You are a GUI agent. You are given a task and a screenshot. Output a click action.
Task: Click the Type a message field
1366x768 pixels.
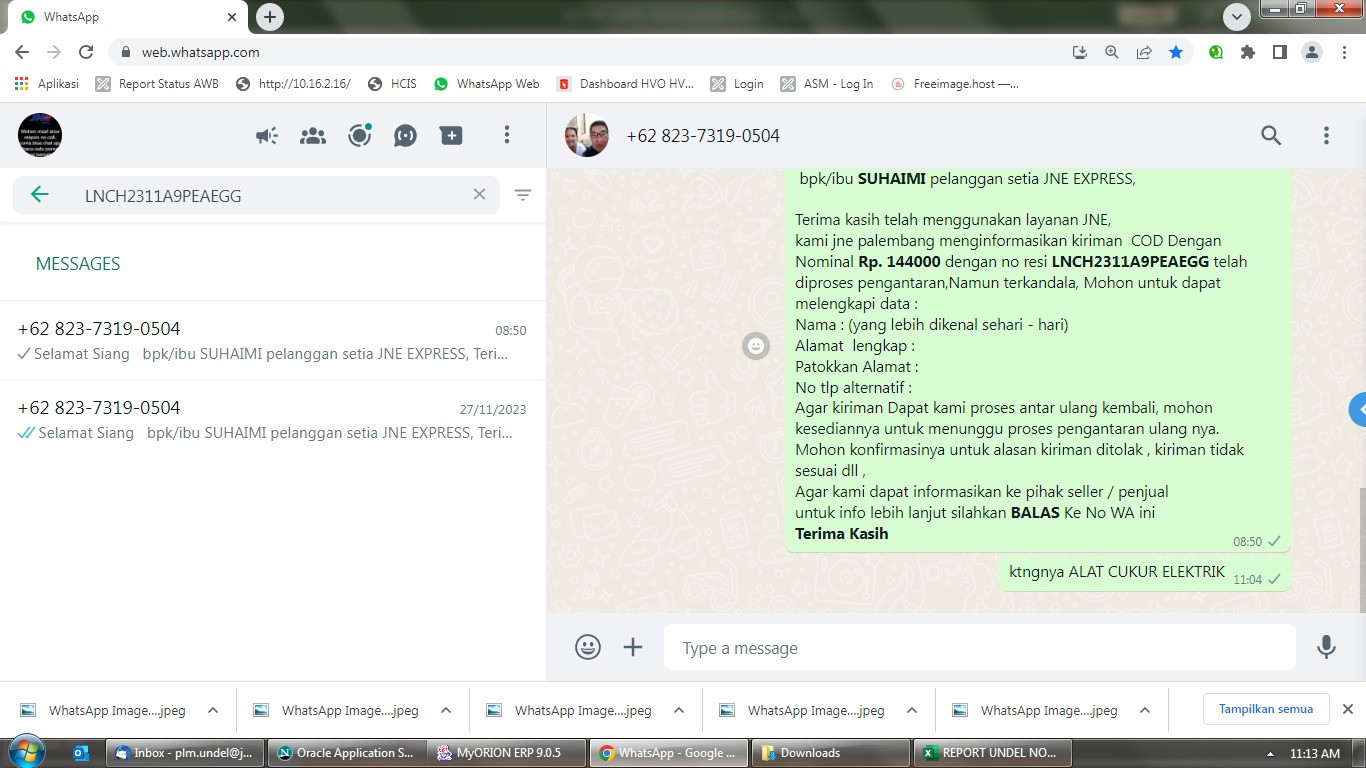[x=980, y=648]
